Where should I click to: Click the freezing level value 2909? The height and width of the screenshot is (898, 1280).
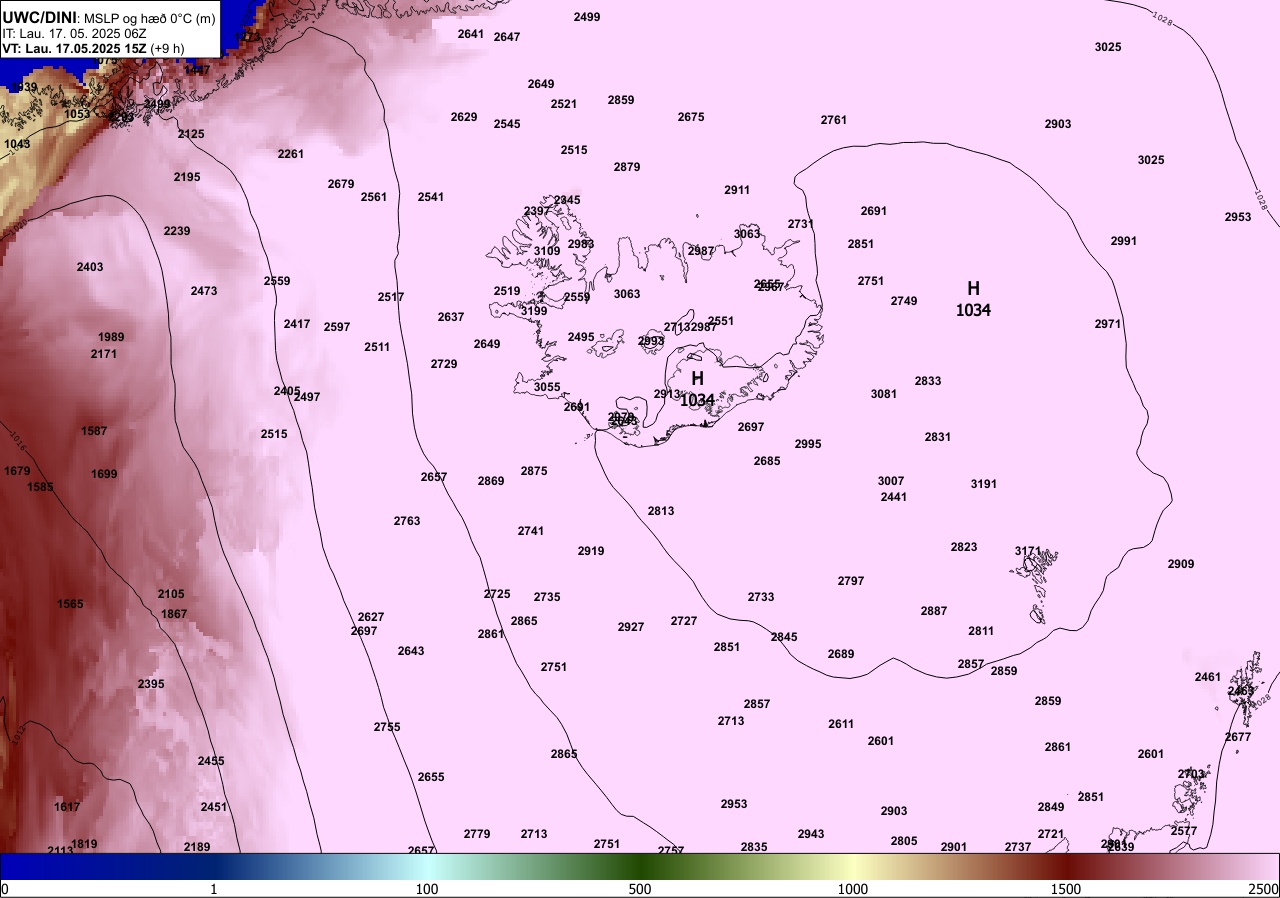[x=1181, y=564]
